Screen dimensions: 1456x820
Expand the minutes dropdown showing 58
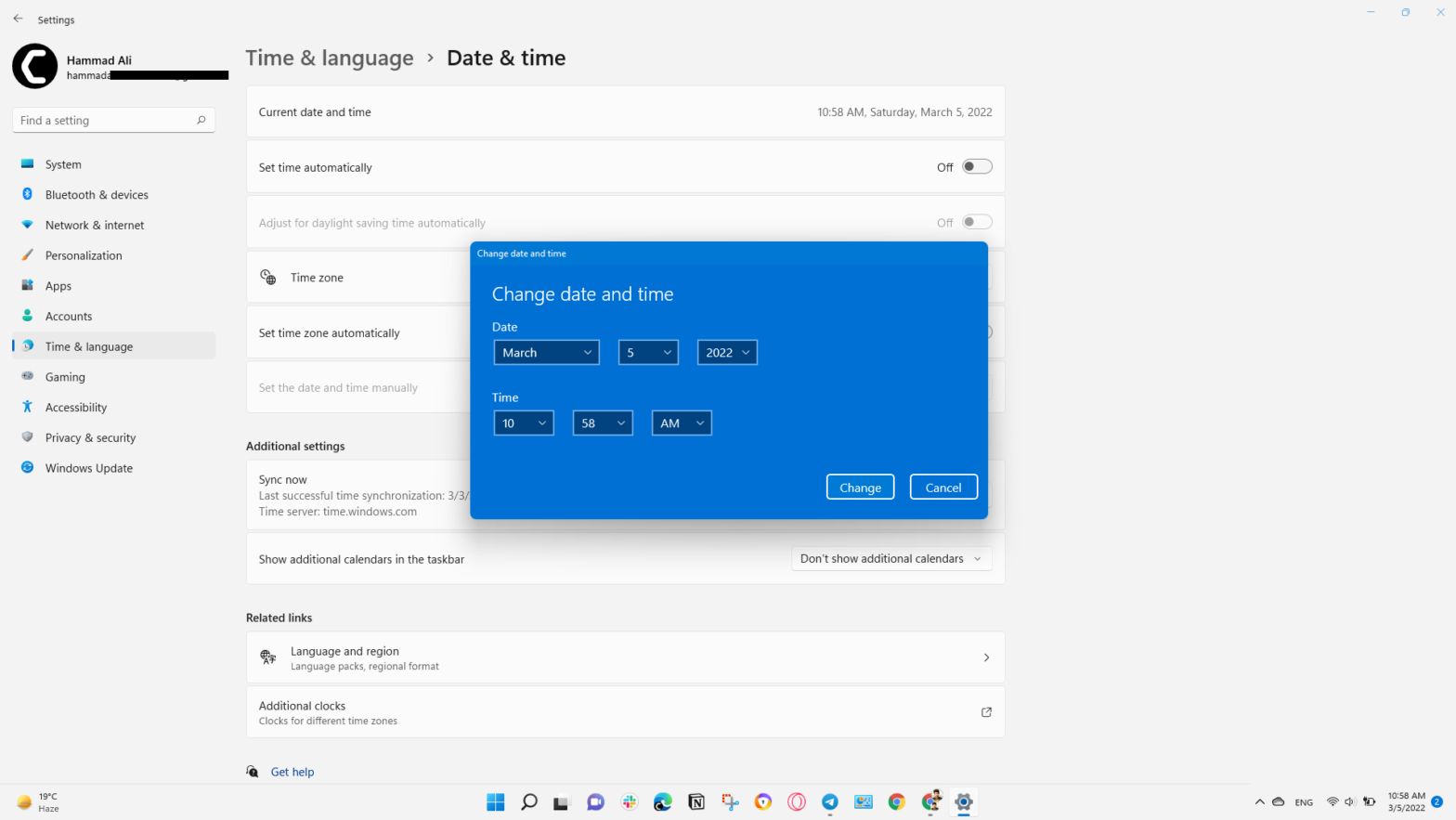pos(603,423)
